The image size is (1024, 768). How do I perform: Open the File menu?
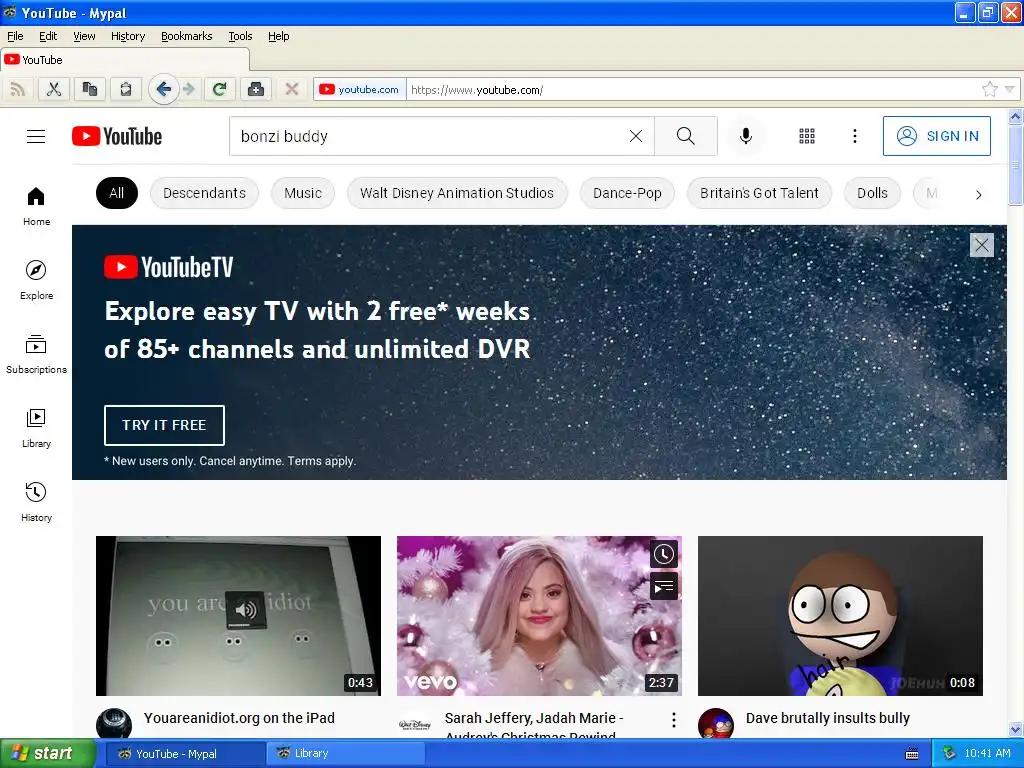click(15, 36)
